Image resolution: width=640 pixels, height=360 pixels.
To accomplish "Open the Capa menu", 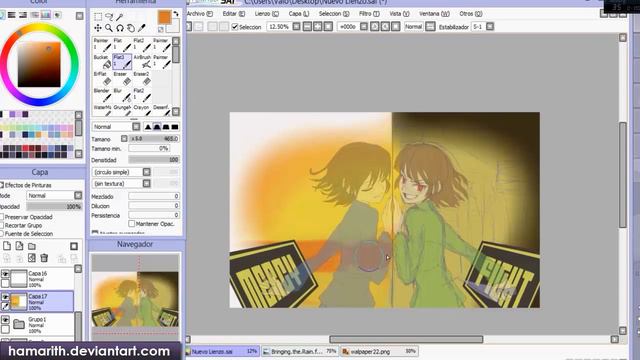I will tap(299, 14).
